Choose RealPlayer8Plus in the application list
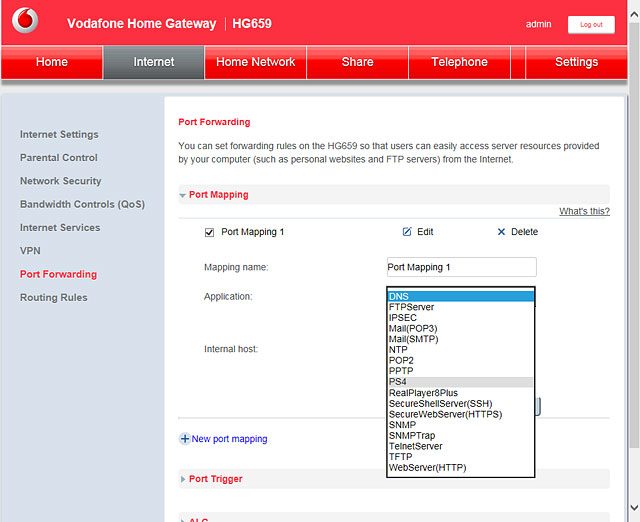Viewport: 640px width, 522px height. [460, 393]
